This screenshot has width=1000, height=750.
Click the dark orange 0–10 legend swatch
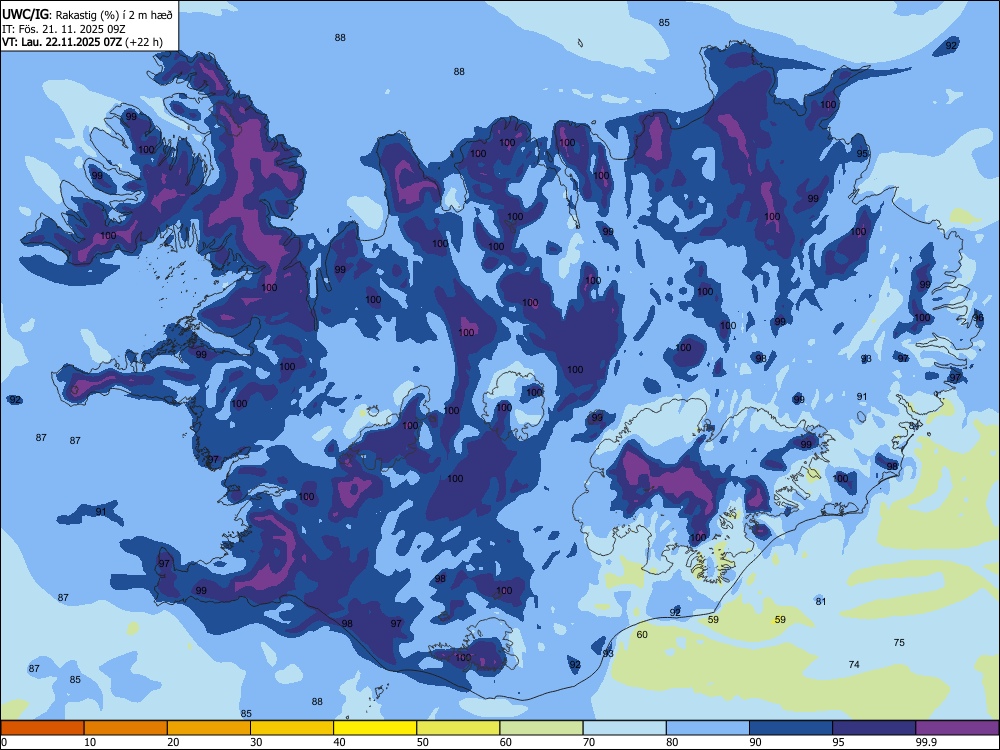42,728
